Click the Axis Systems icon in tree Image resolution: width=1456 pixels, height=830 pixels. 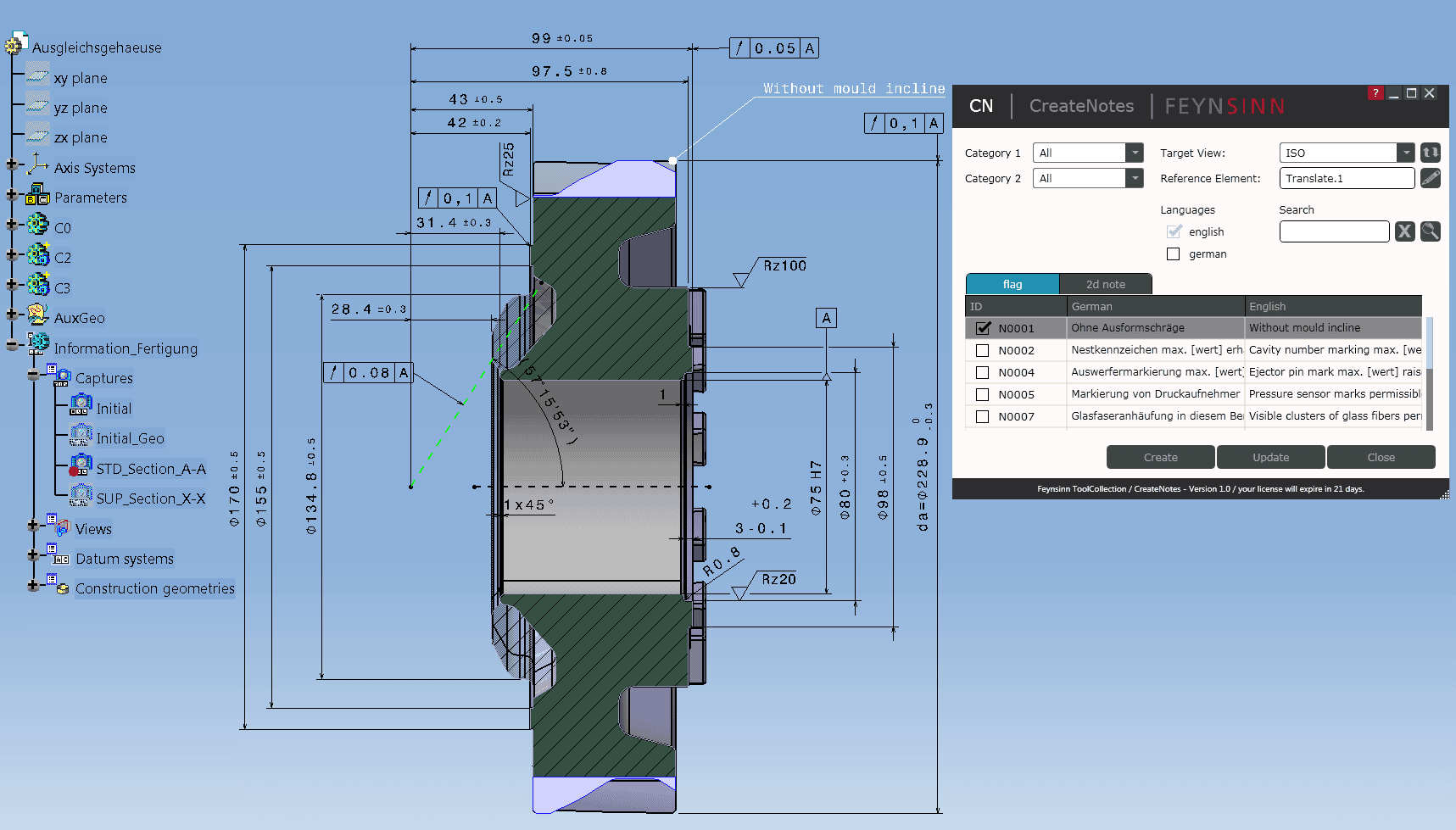(37, 166)
